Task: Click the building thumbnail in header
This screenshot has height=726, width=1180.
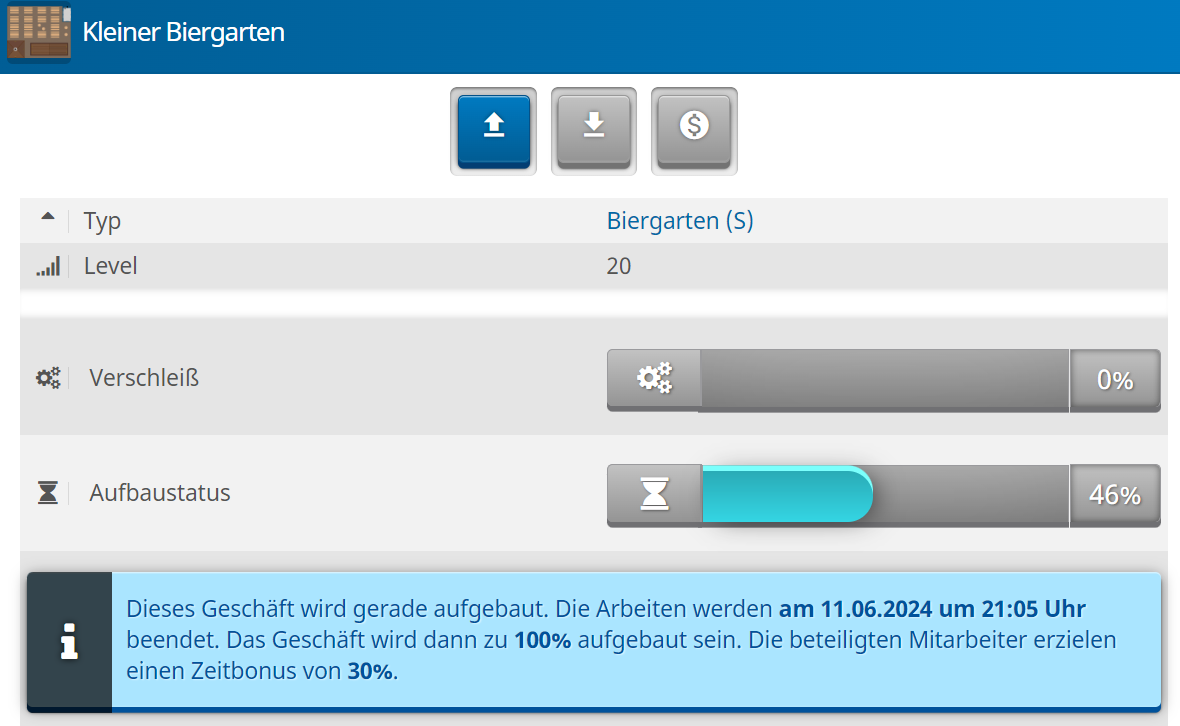Action: coord(40,32)
